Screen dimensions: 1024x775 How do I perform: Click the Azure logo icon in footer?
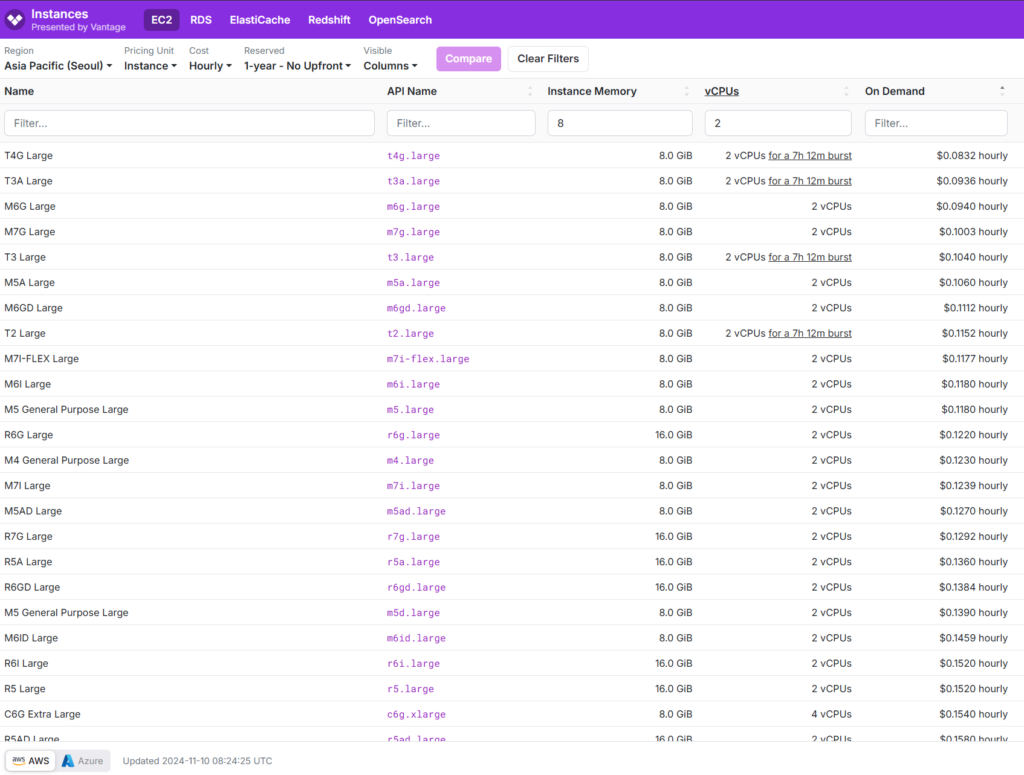pyautogui.click(x=68, y=761)
